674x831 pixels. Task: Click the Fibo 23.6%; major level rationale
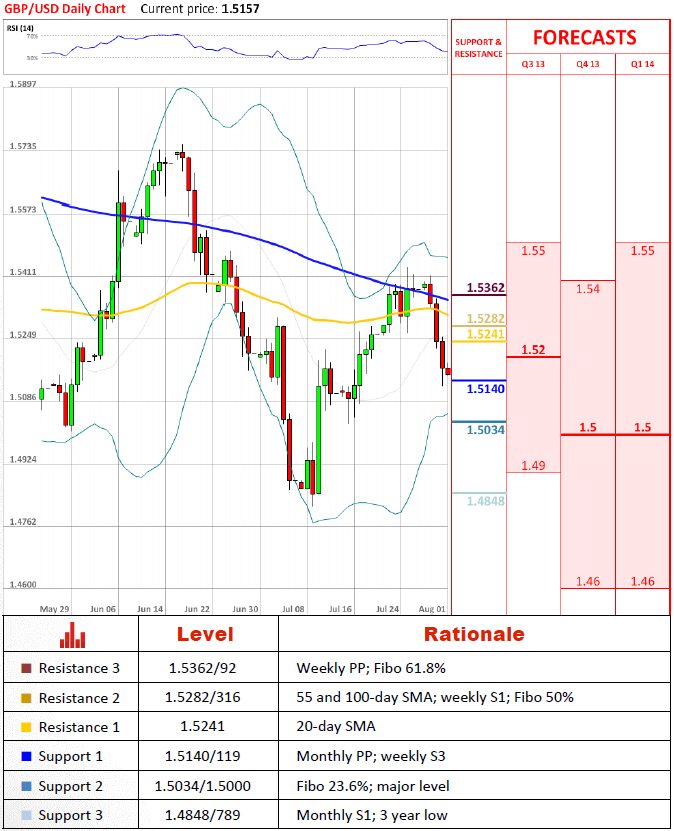click(x=373, y=786)
